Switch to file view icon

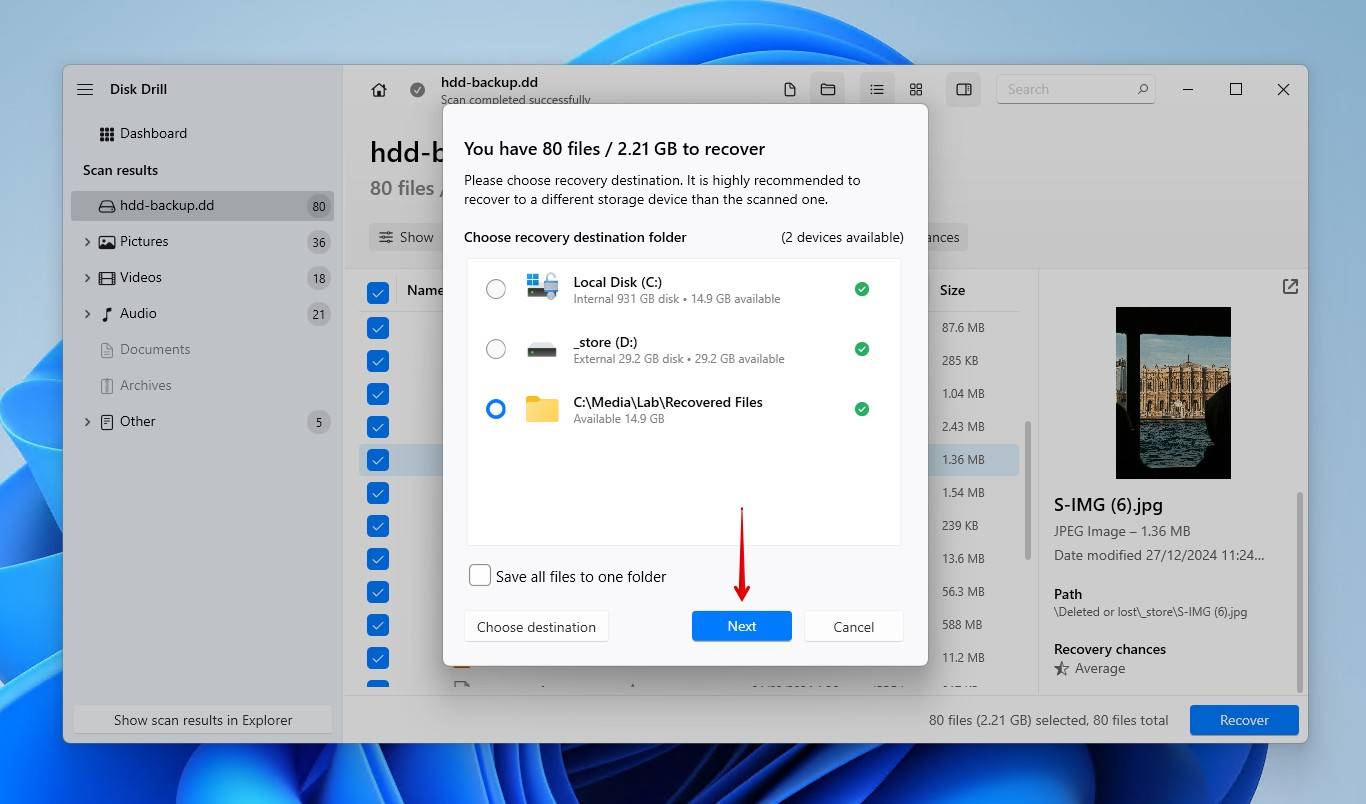[790, 90]
